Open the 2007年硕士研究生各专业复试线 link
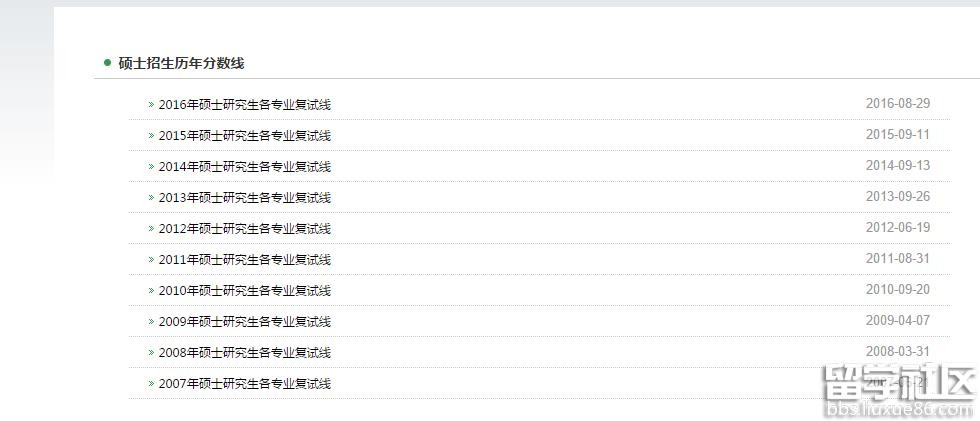980x421 pixels. click(x=244, y=383)
